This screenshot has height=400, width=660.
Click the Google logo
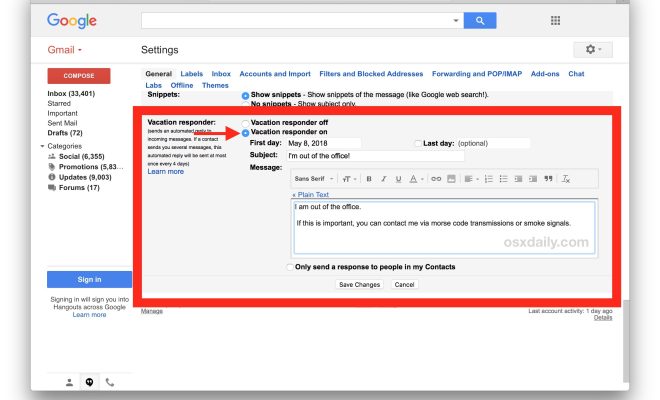click(x=72, y=21)
